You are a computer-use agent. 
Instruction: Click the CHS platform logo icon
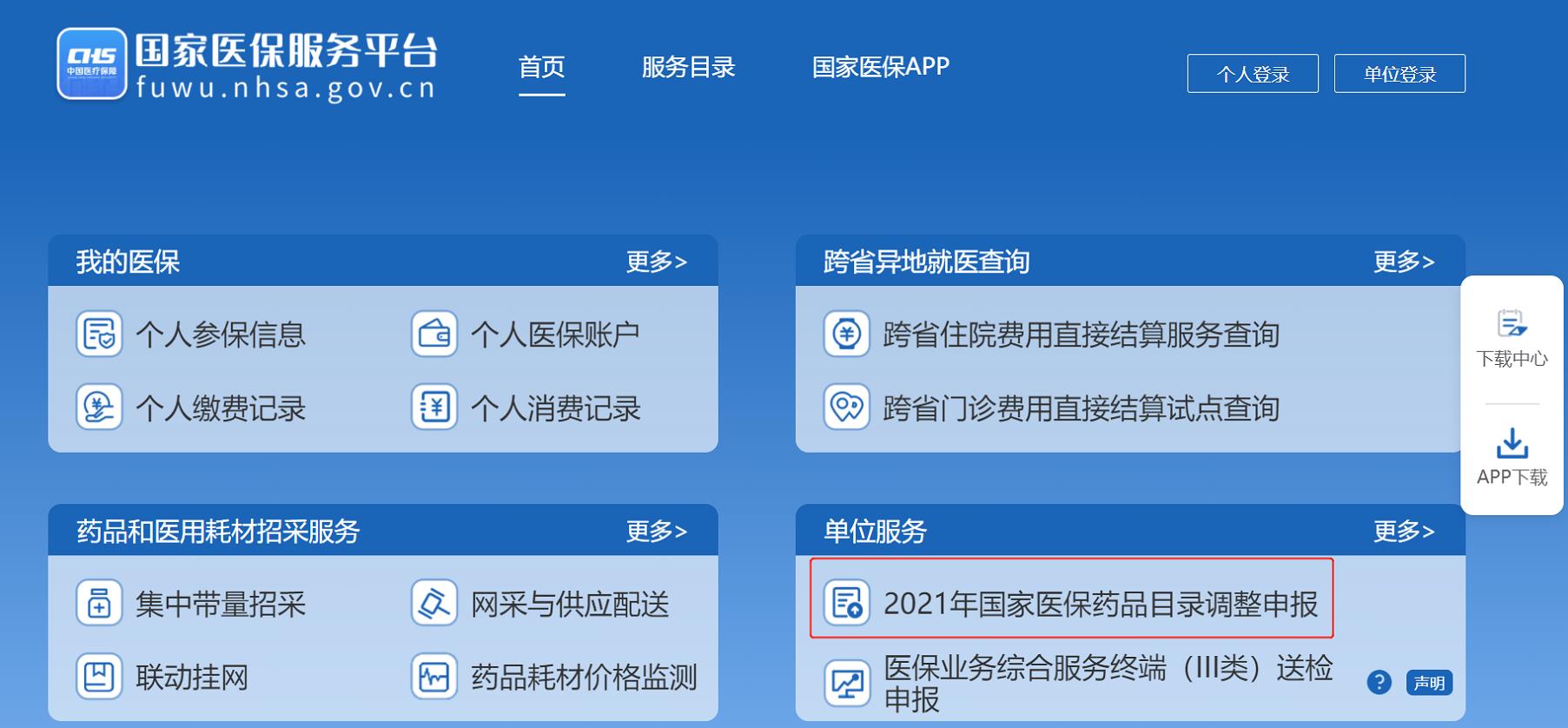pyautogui.click(x=92, y=63)
